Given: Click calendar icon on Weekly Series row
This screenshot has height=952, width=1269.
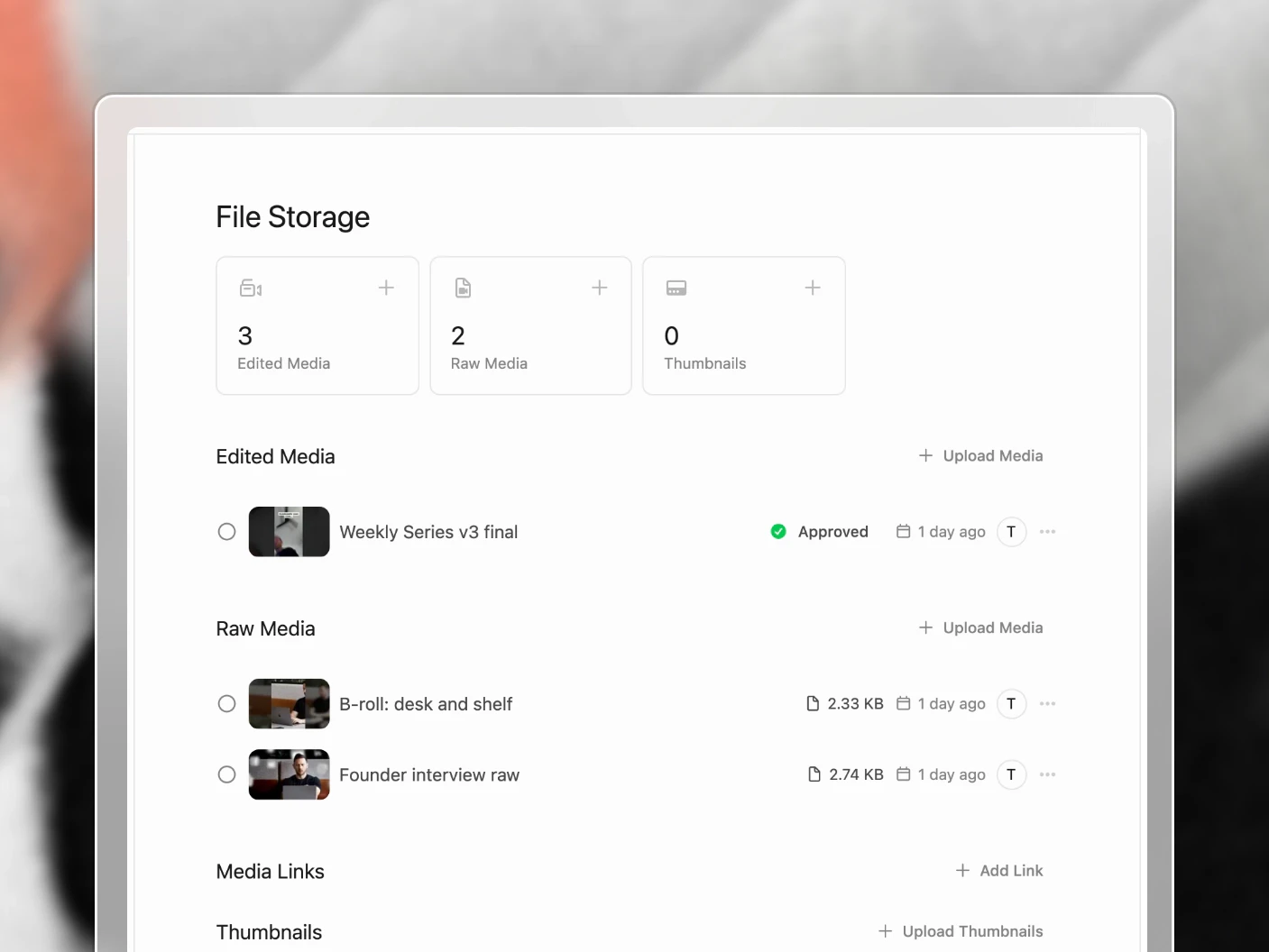Looking at the screenshot, I should tap(903, 531).
